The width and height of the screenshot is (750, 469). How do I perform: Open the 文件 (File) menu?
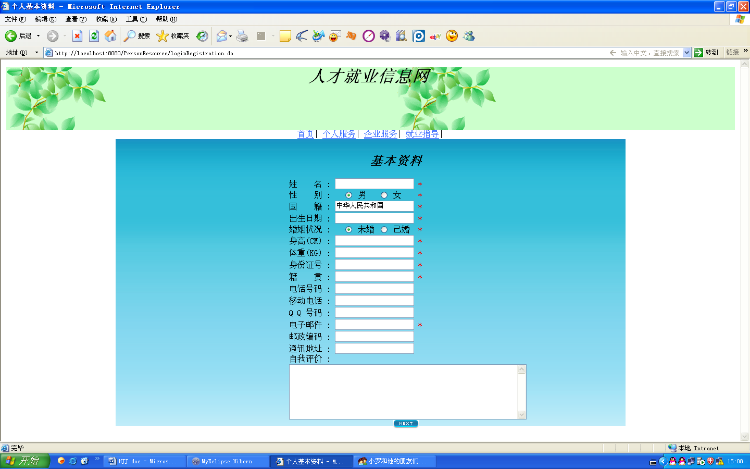pos(15,19)
